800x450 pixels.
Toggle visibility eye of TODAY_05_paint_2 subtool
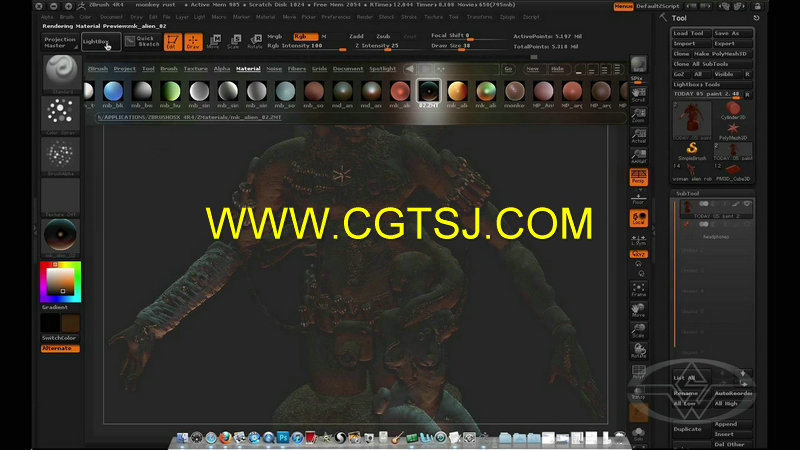coord(747,204)
